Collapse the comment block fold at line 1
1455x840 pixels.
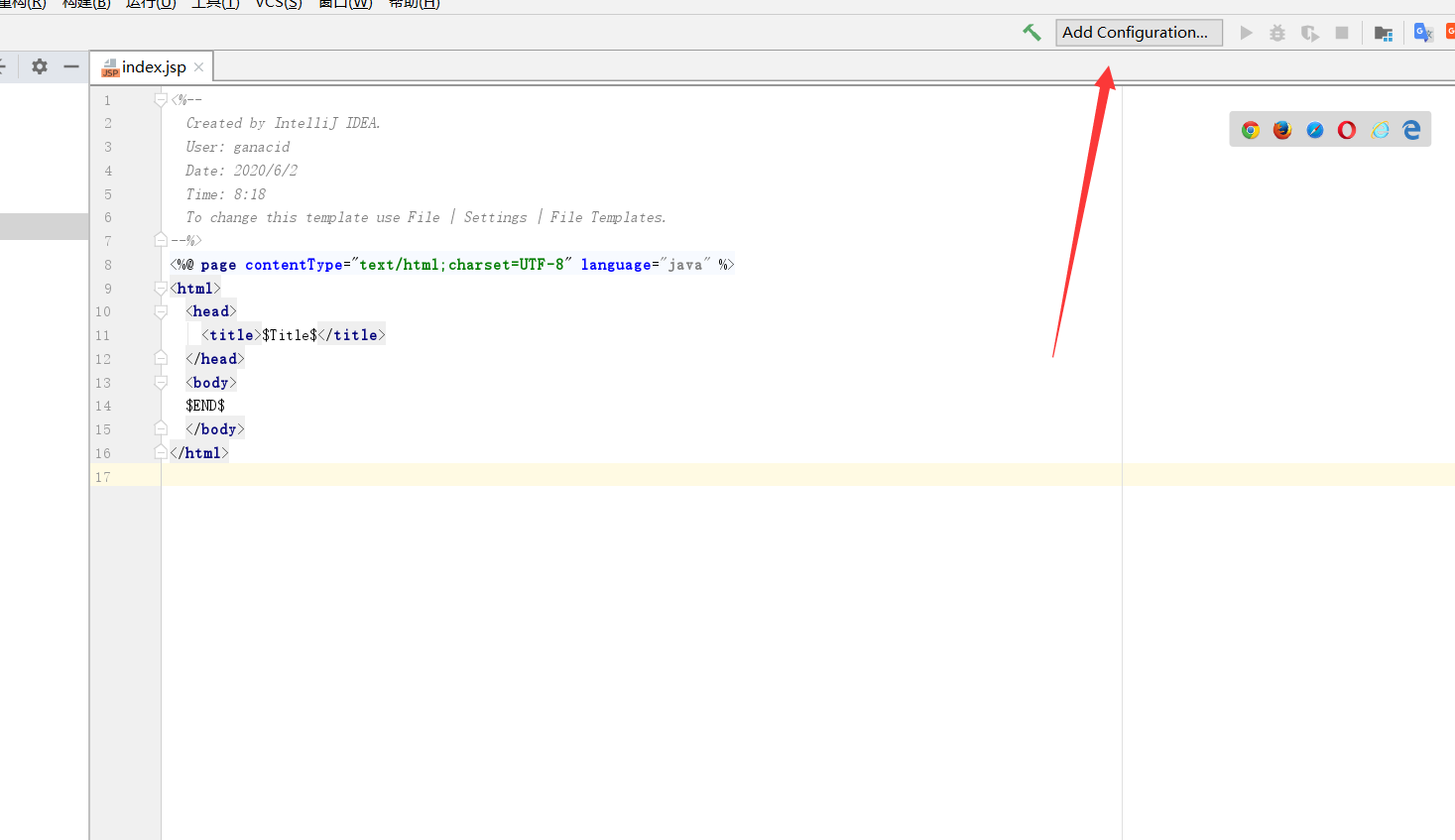click(161, 99)
